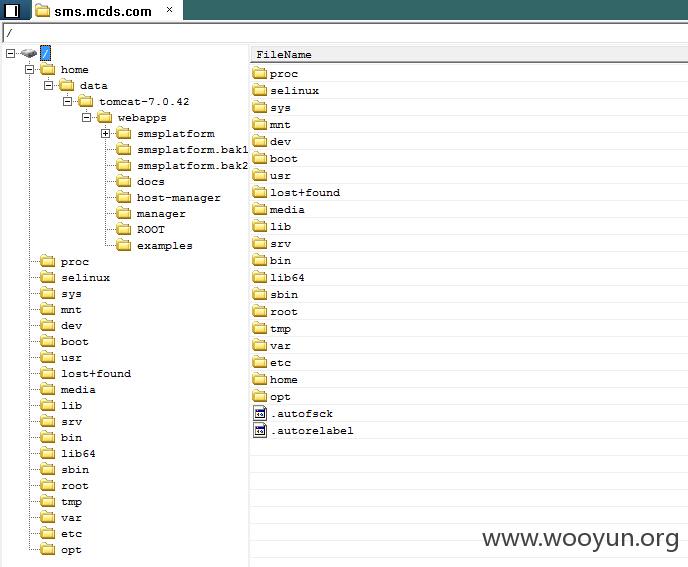Collapse the tomcat-7.0.42 folder expander
The height and width of the screenshot is (567, 688).
68,101
